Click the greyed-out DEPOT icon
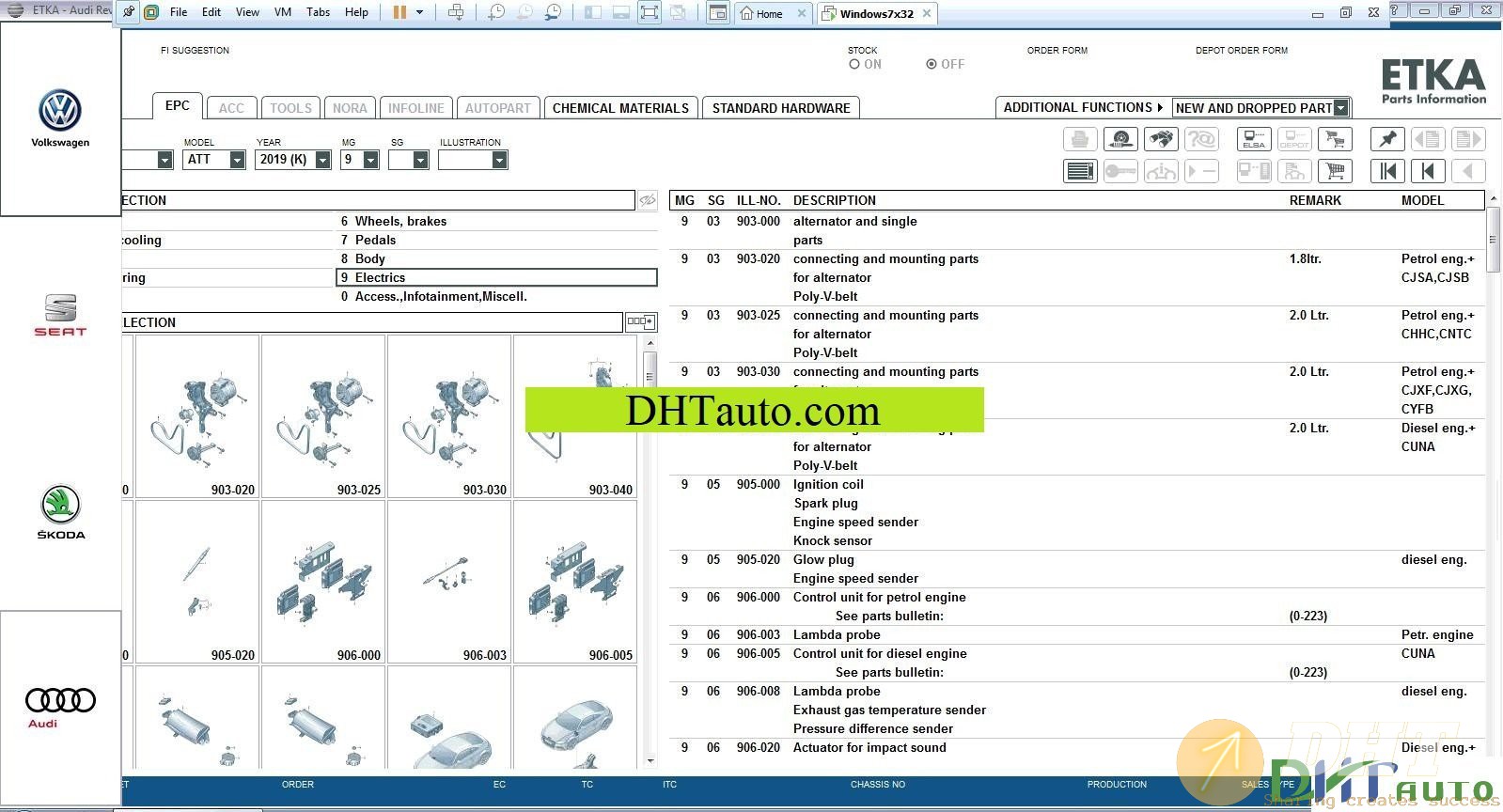Image resolution: width=1503 pixels, height=812 pixels. coord(1294,139)
